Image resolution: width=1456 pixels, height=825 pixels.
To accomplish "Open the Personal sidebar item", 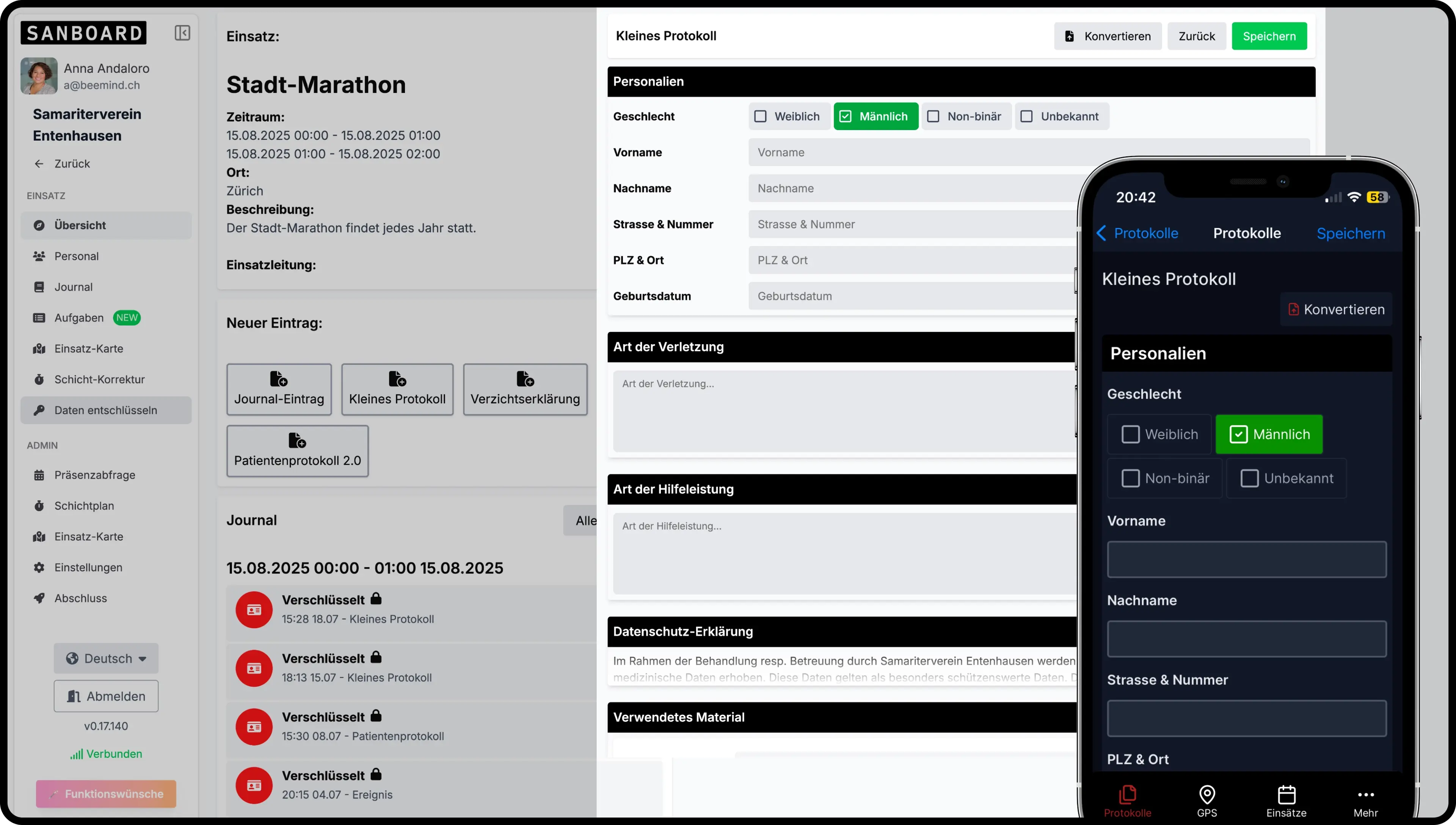I will (x=106, y=256).
